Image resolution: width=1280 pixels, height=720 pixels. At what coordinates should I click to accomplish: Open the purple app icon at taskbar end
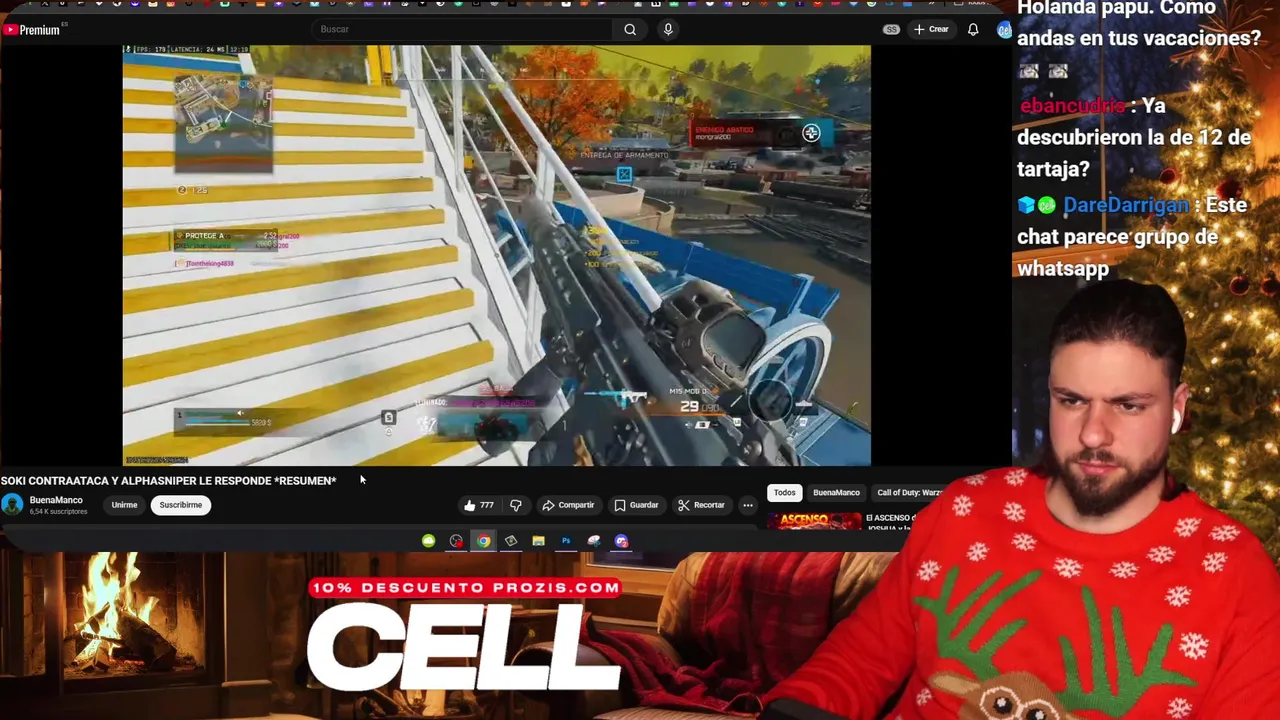621,541
